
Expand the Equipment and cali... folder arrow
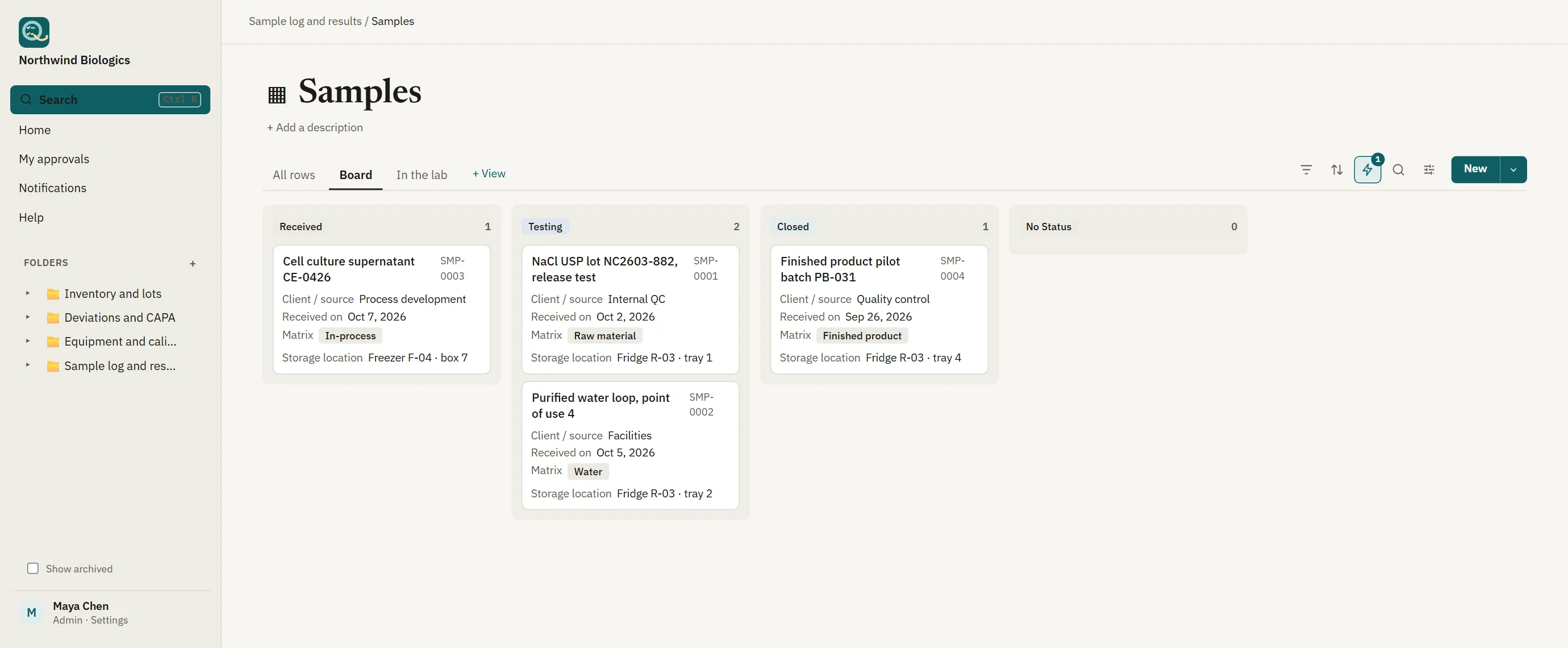[28, 341]
